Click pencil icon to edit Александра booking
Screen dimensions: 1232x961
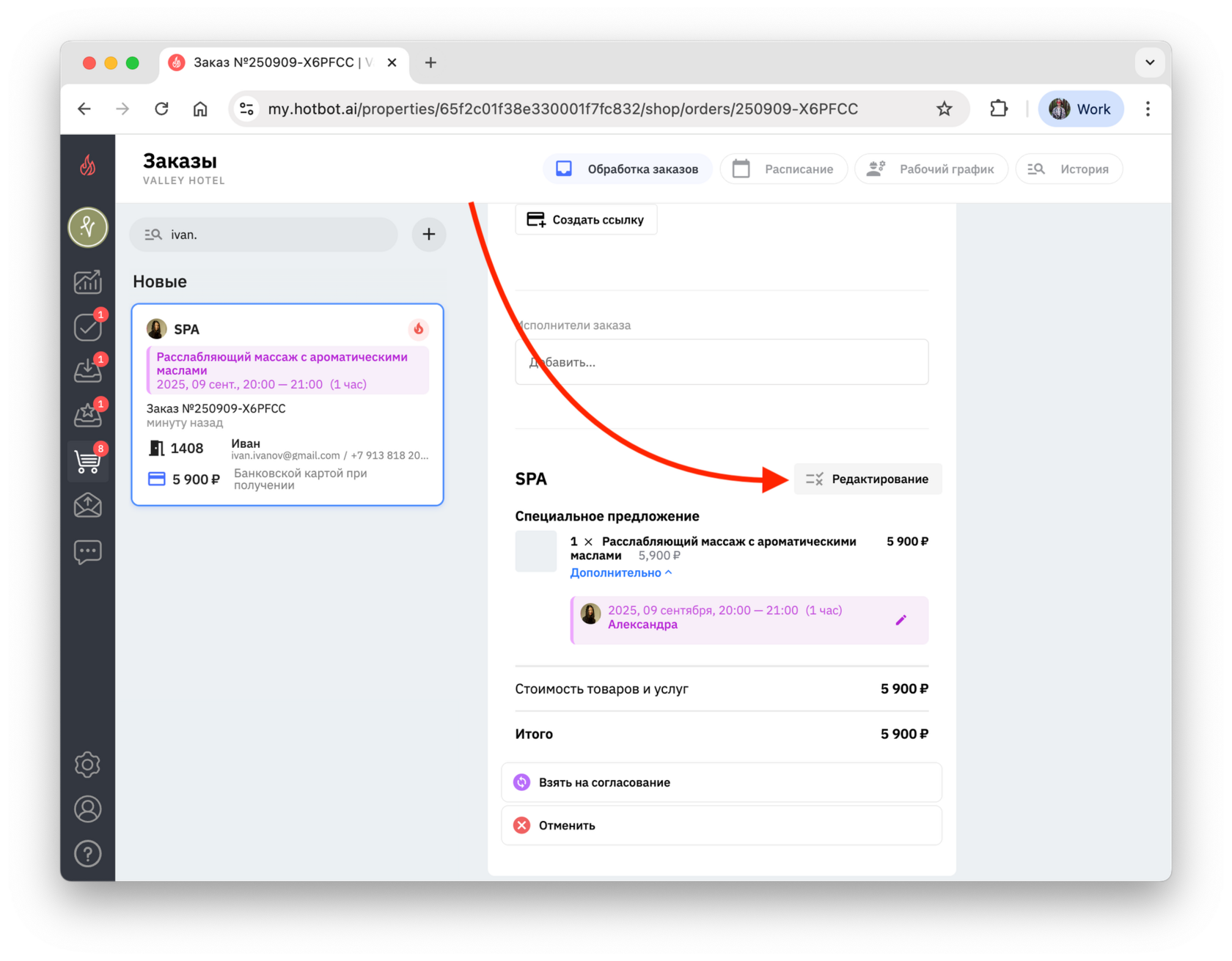tap(901, 620)
